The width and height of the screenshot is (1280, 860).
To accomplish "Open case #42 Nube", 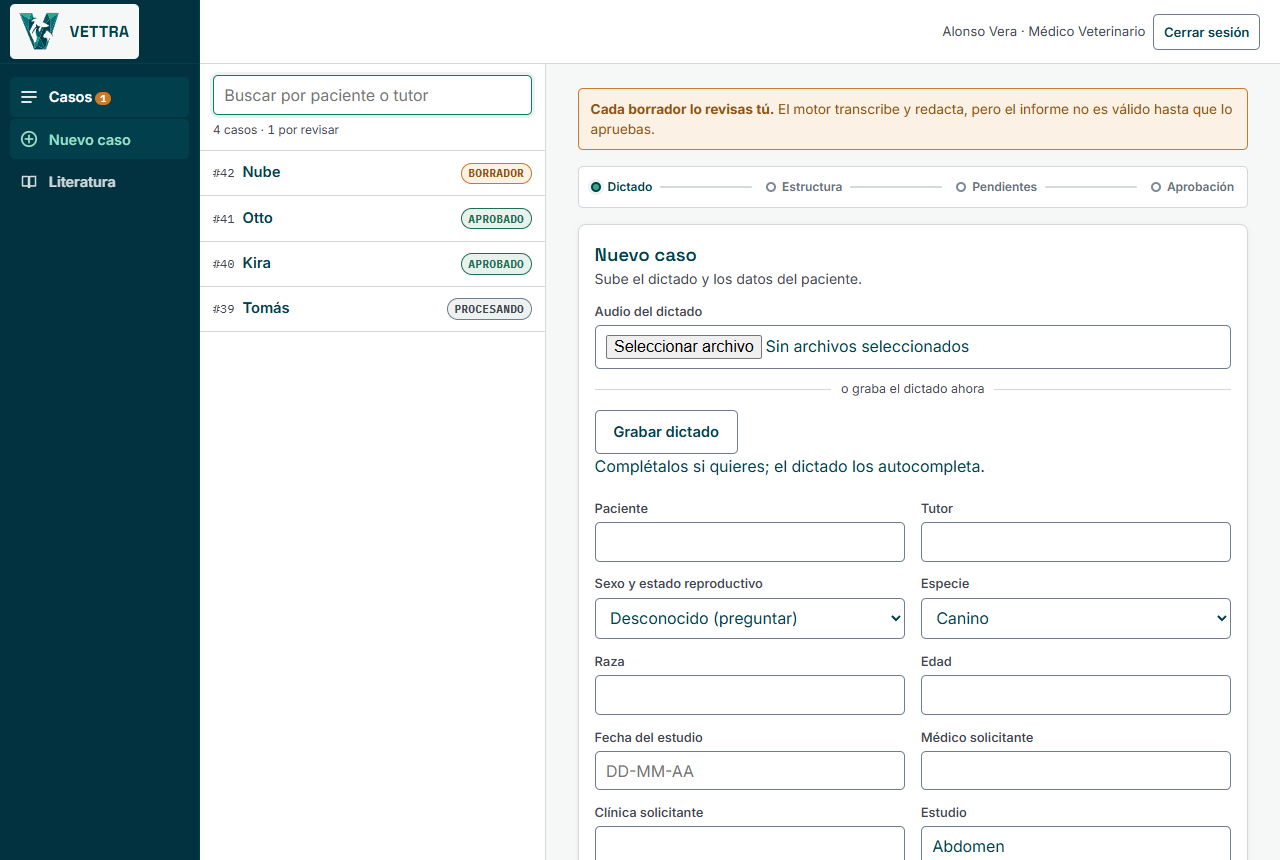I will click(372, 173).
